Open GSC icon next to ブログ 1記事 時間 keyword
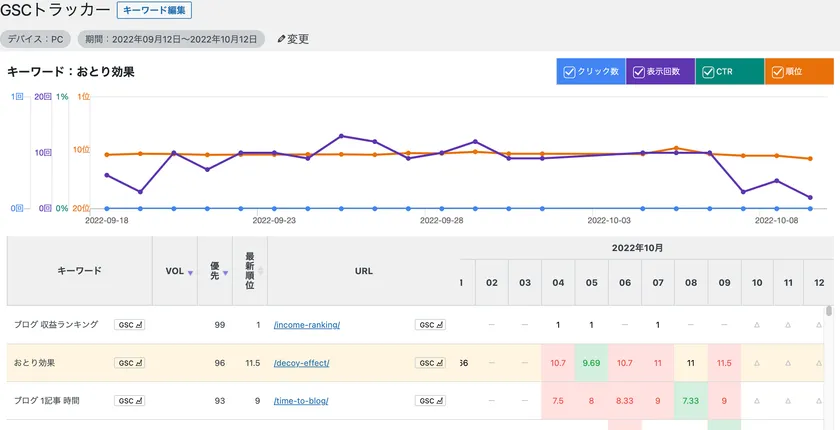The image size is (840, 430). [130, 401]
